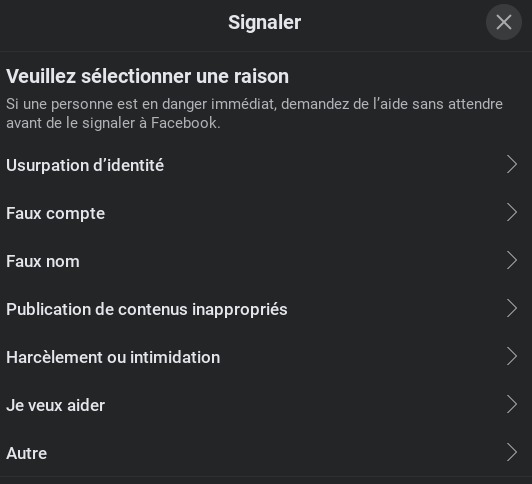Pick the Faux nom option
Image resolution: width=532 pixels, height=484 pixels.
click(x=266, y=262)
